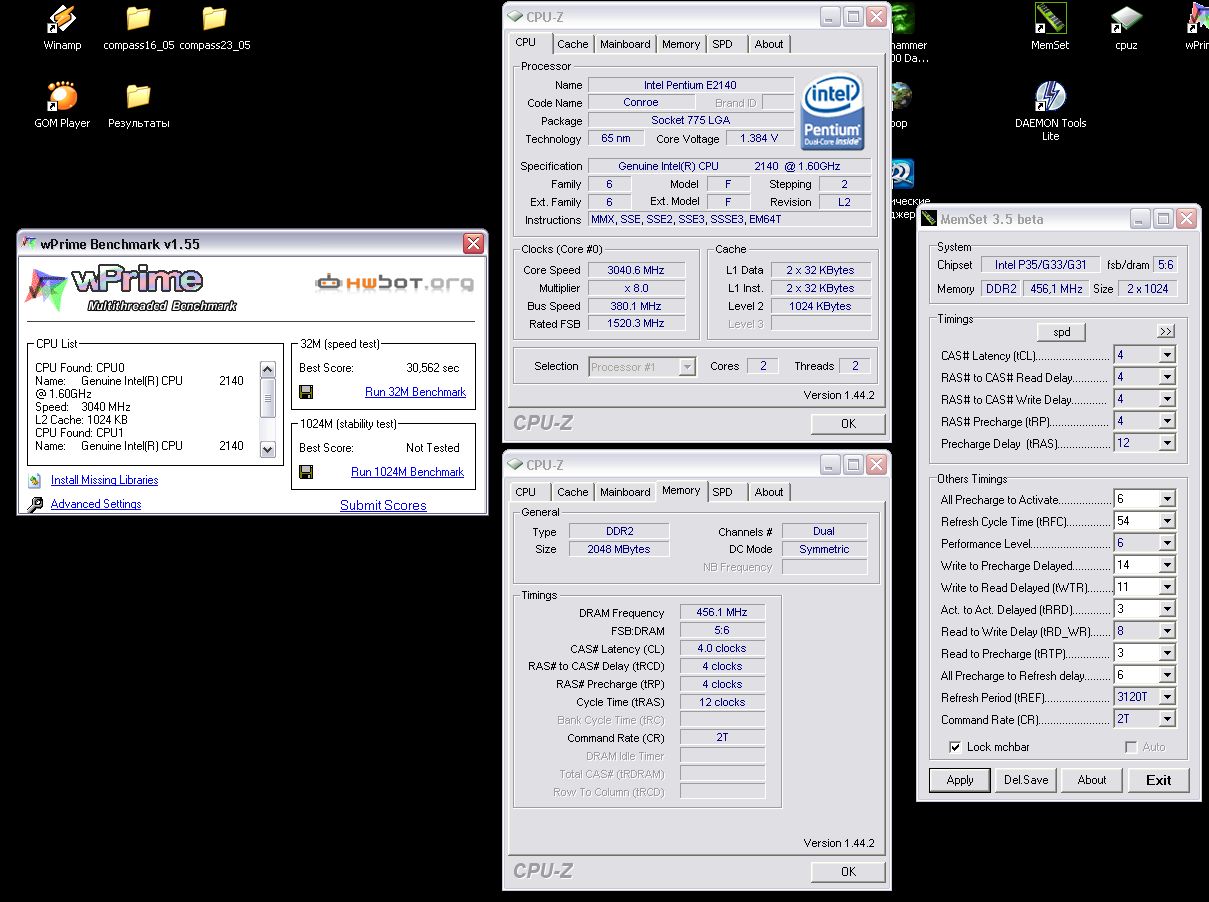Screen dimensions: 1209x902
Task: Click the Exit button in MemSet
Action: (1159, 780)
